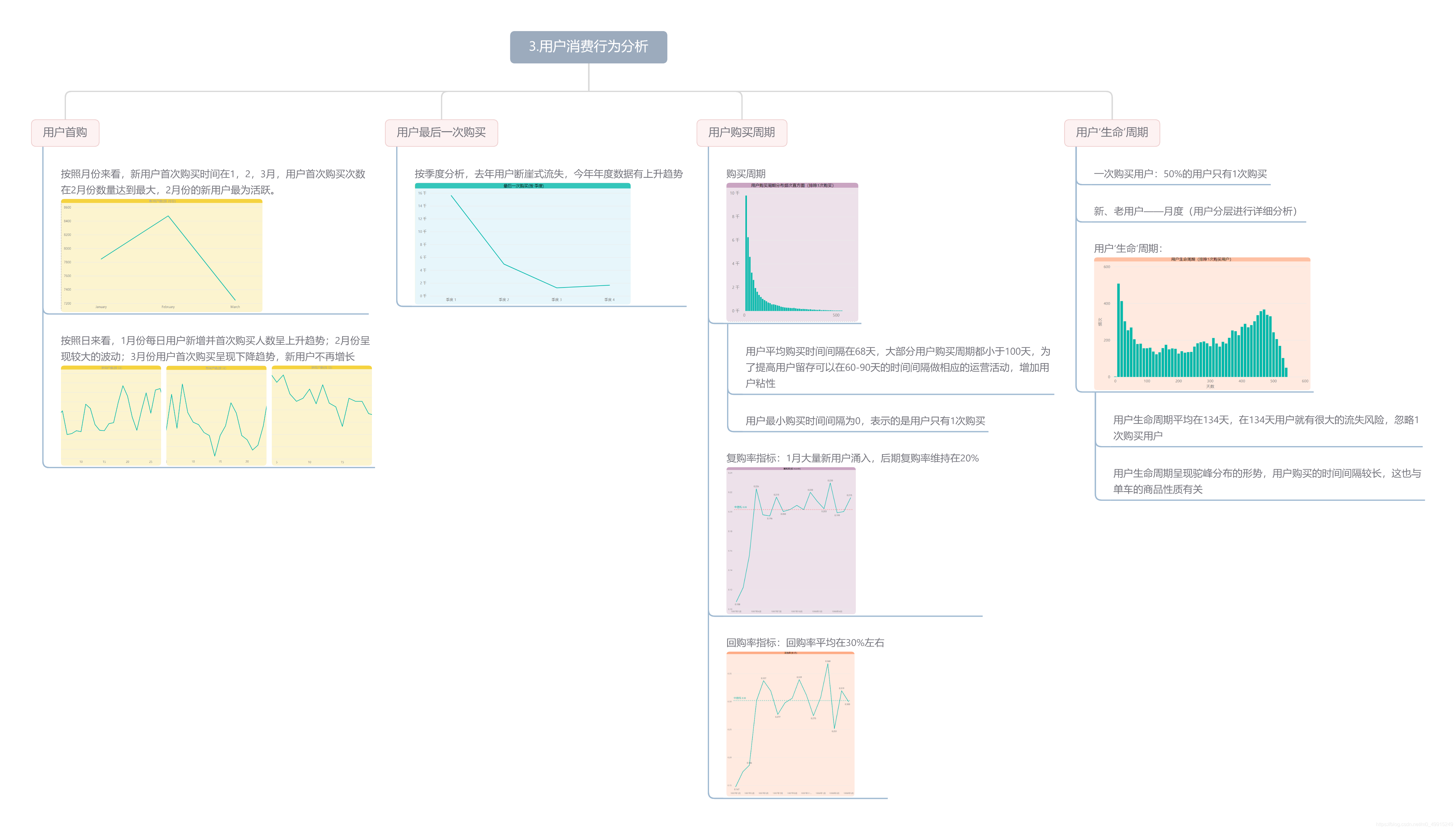Image resolution: width=1456 pixels, height=830 pixels.
Task: Click the 回购率指标 node text
Action: tap(805, 643)
